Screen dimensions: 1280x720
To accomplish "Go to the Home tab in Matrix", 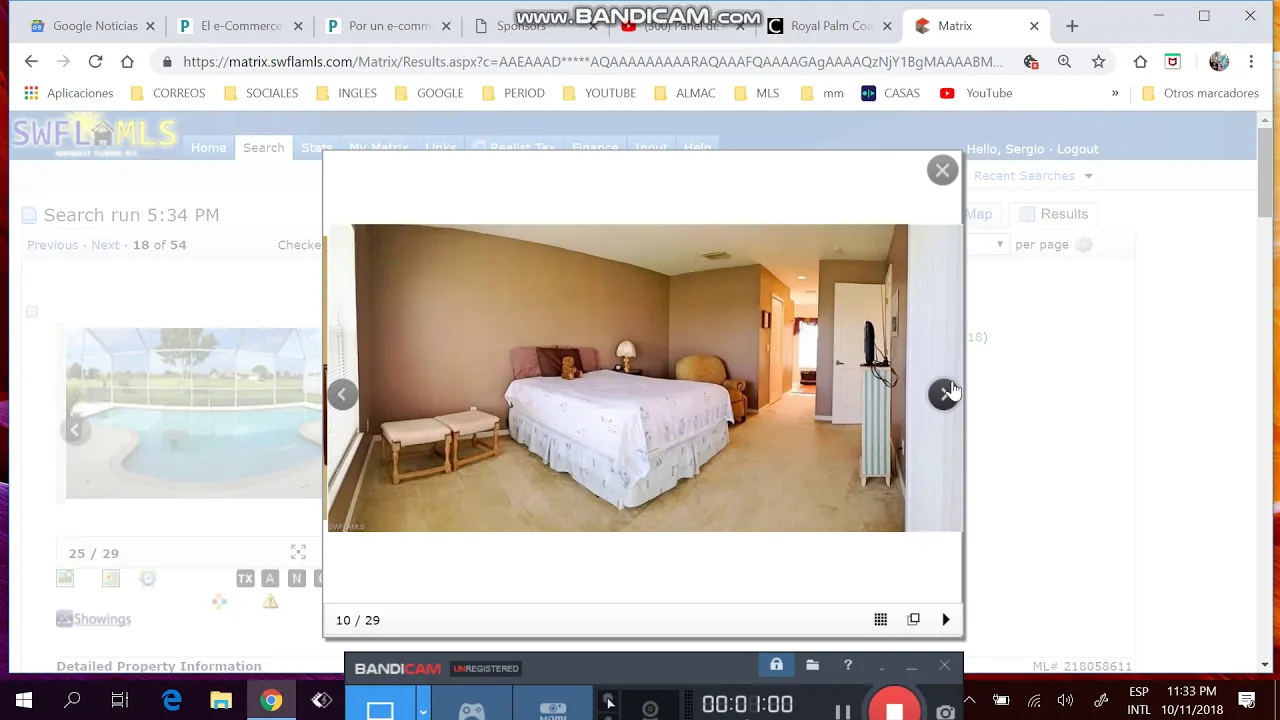I will coord(208,148).
